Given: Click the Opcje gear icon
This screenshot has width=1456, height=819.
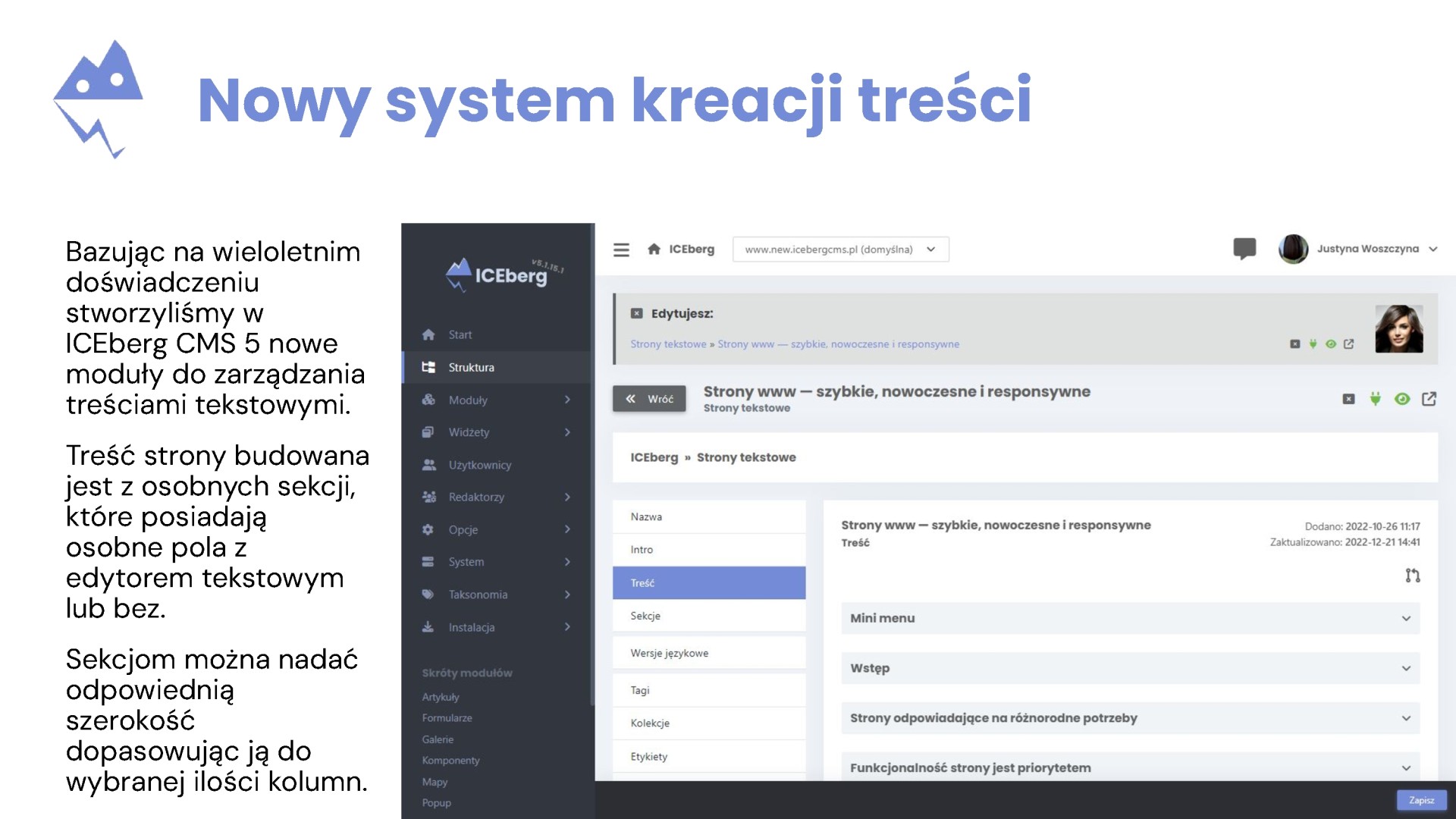Looking at the screenshot, I should point(428,529).
